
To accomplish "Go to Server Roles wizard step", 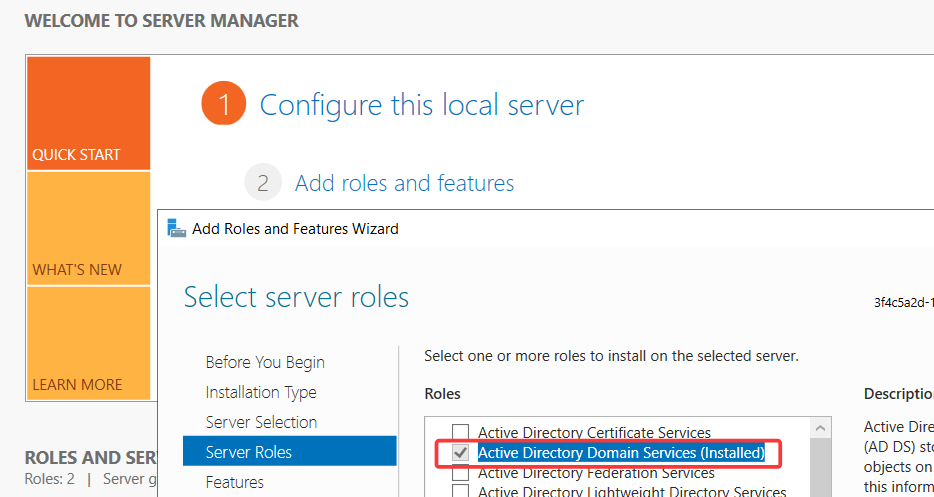I will pos(289,451).
